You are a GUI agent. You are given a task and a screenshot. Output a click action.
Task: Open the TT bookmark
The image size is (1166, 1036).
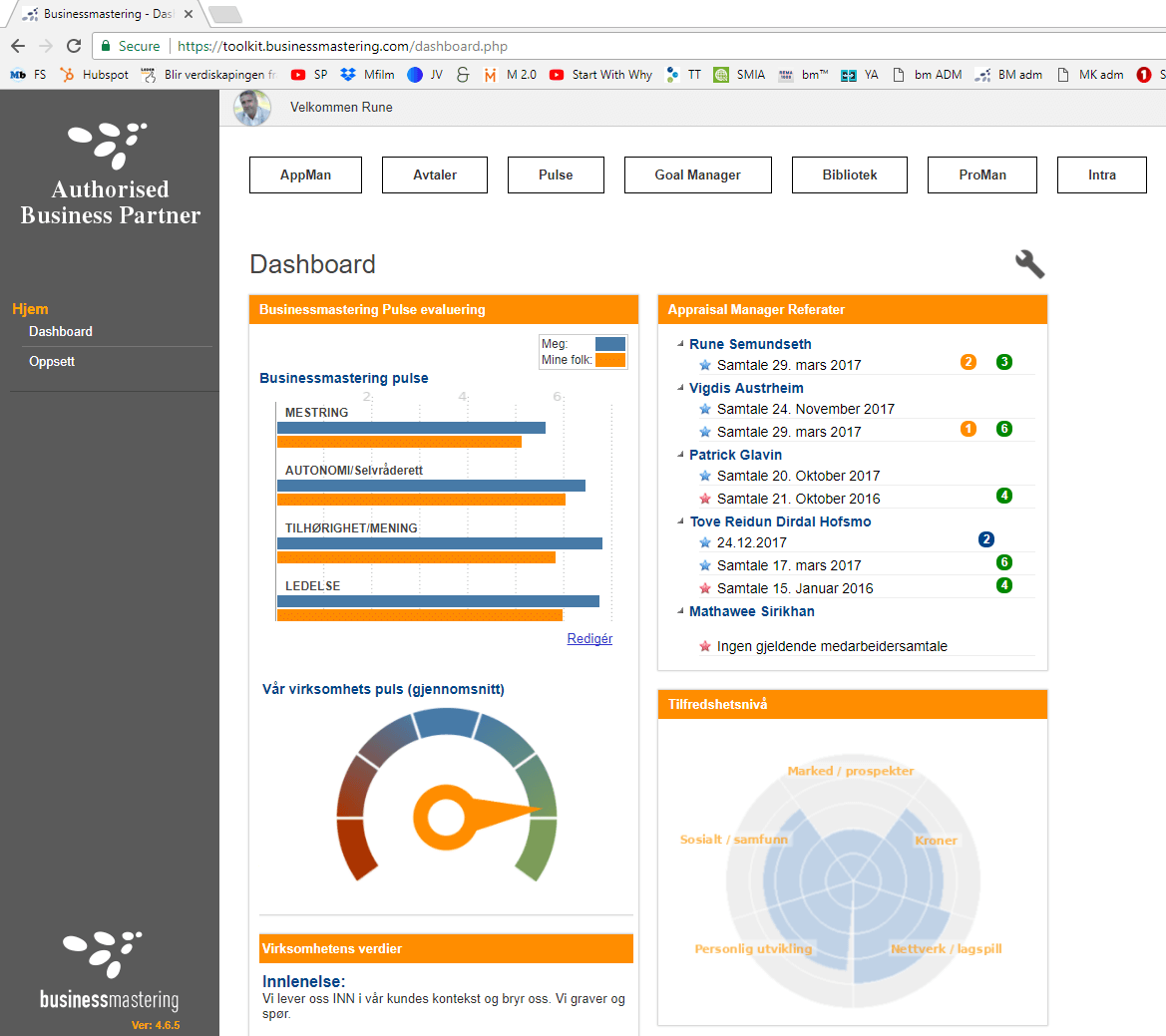pyautogui.click(x=683, y=75)
